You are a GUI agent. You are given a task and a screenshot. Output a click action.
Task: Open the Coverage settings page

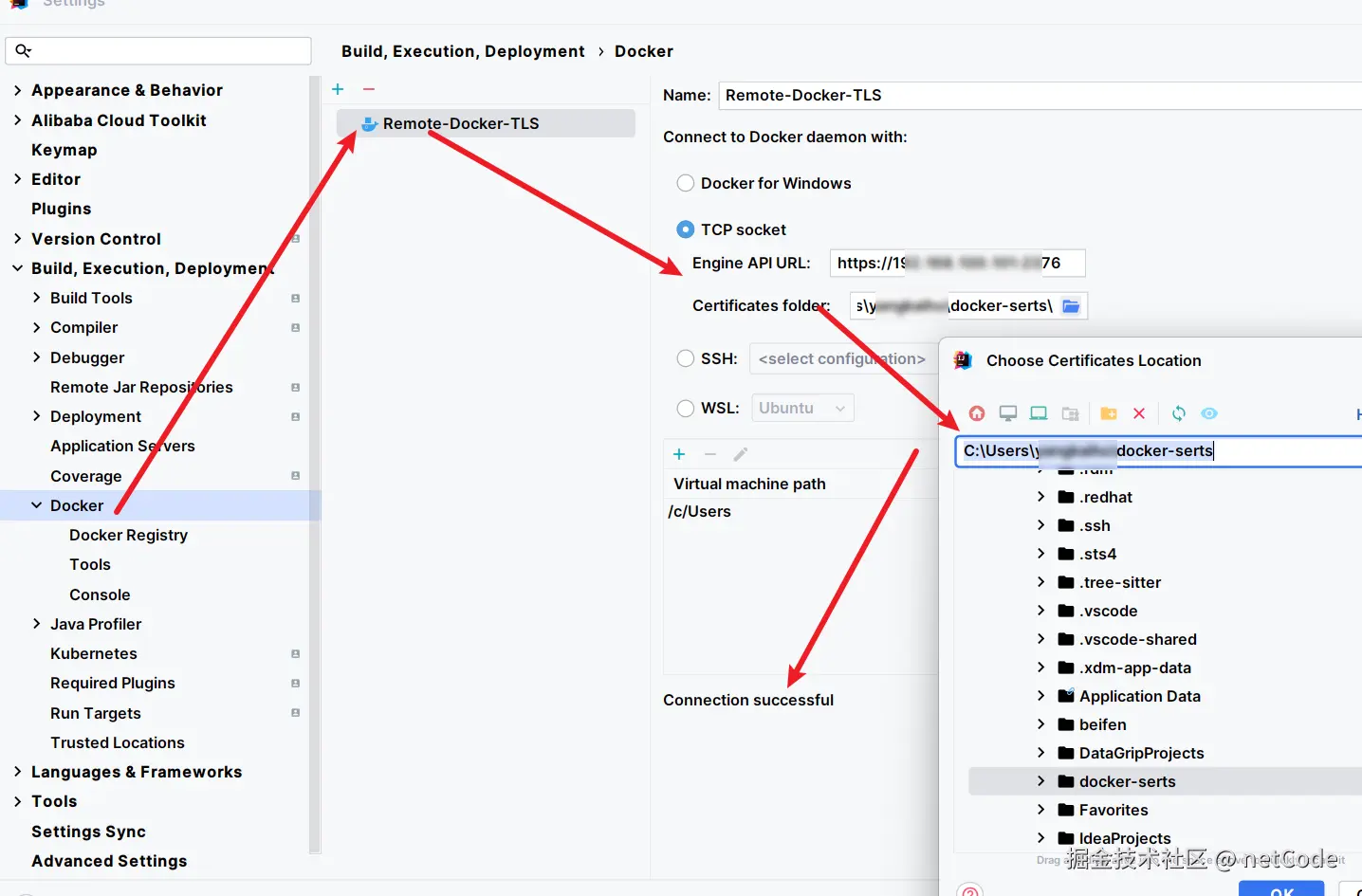coord(85,476)
